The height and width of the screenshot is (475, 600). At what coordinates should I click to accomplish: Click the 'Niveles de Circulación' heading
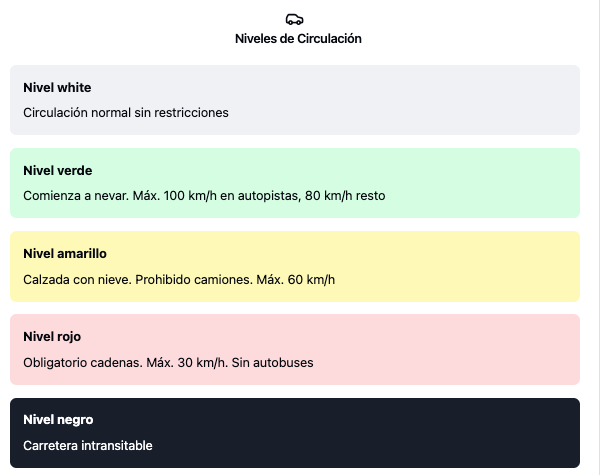coord(298,39)
